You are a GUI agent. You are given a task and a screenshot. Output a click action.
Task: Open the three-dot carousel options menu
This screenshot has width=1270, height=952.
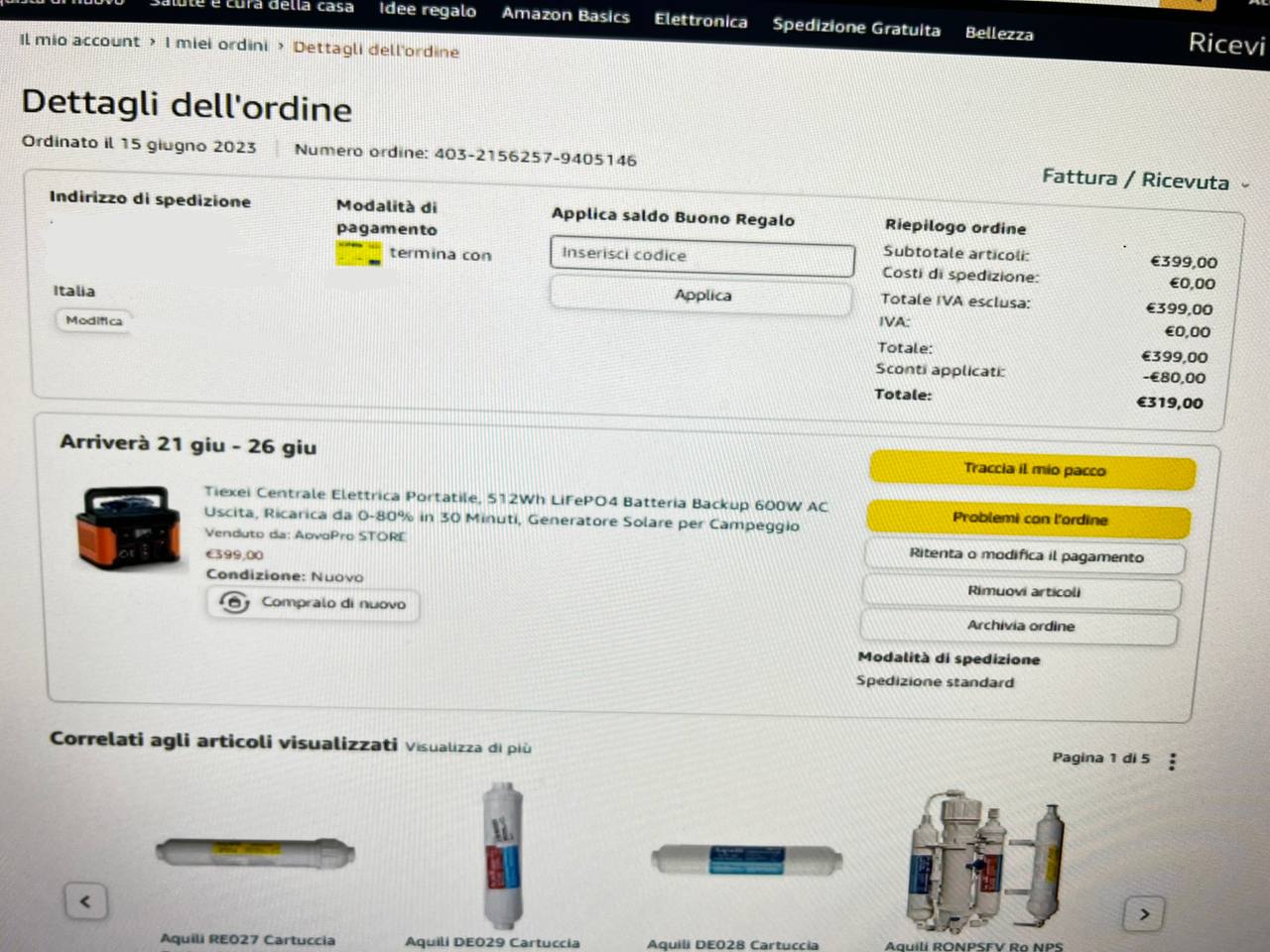pyautogui.click(x=1173, y=762)
